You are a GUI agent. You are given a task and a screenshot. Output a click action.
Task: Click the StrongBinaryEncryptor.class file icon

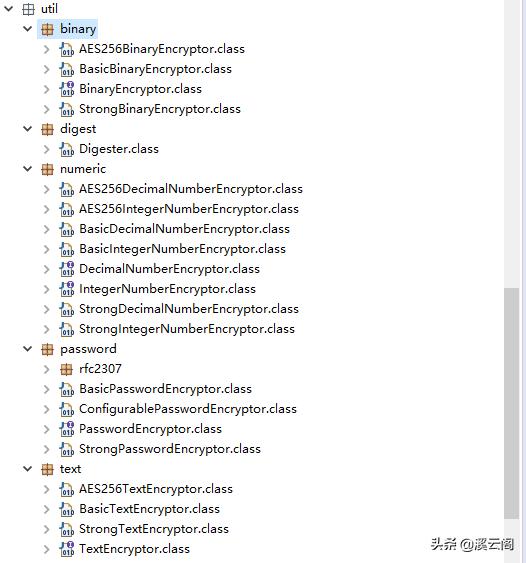[x=67, y=110]
